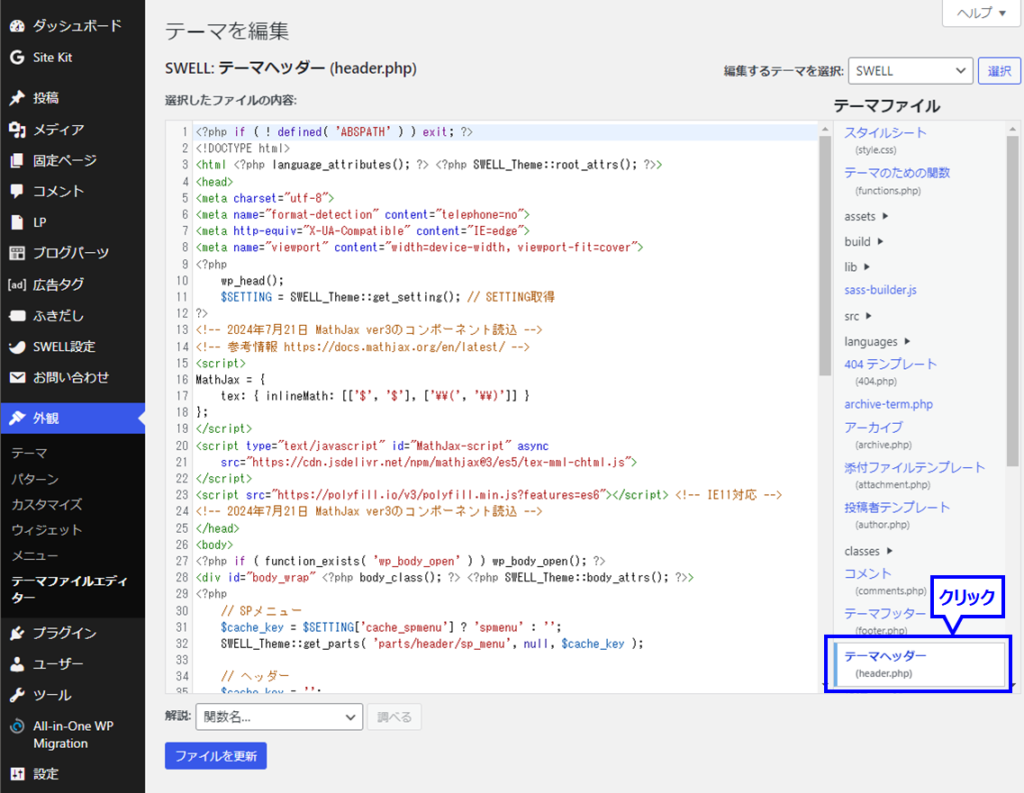The width and height of the screenshot is (1024, 793).
Task: Select テーマファイルエディター submenu item
Action: [x=69, y=589]
